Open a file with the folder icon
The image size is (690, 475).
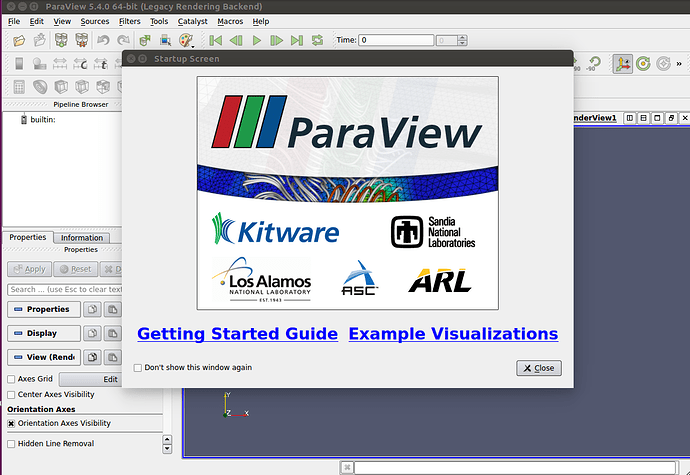coord(19,41)
